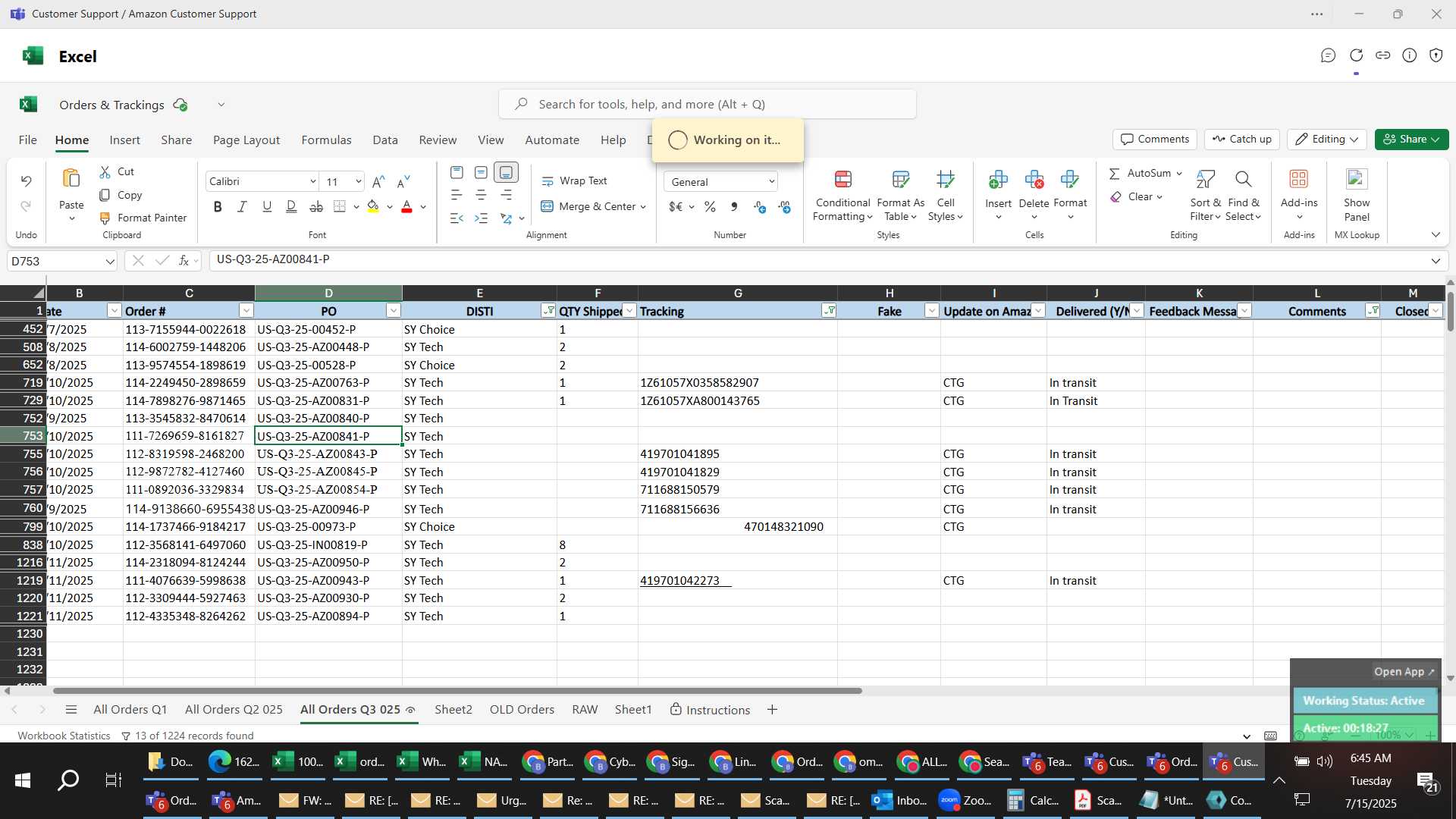
Task: Open the Order # column filter
Action: (x=246, y=311)
